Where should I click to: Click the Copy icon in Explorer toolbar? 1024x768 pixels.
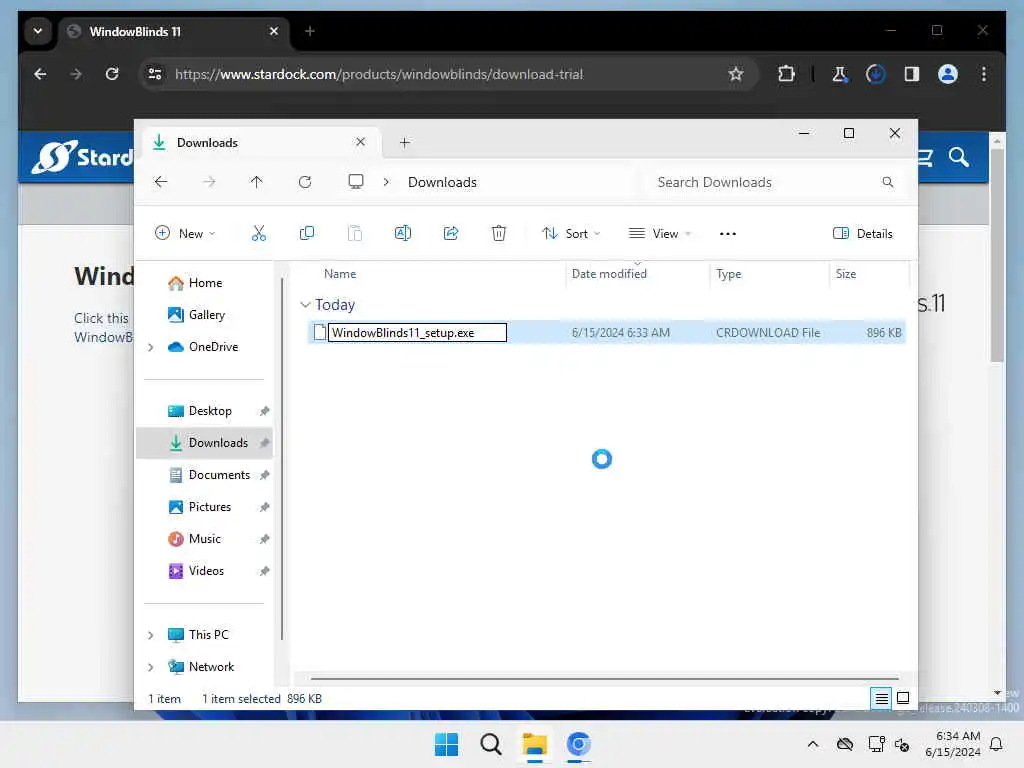coord(306,233)
